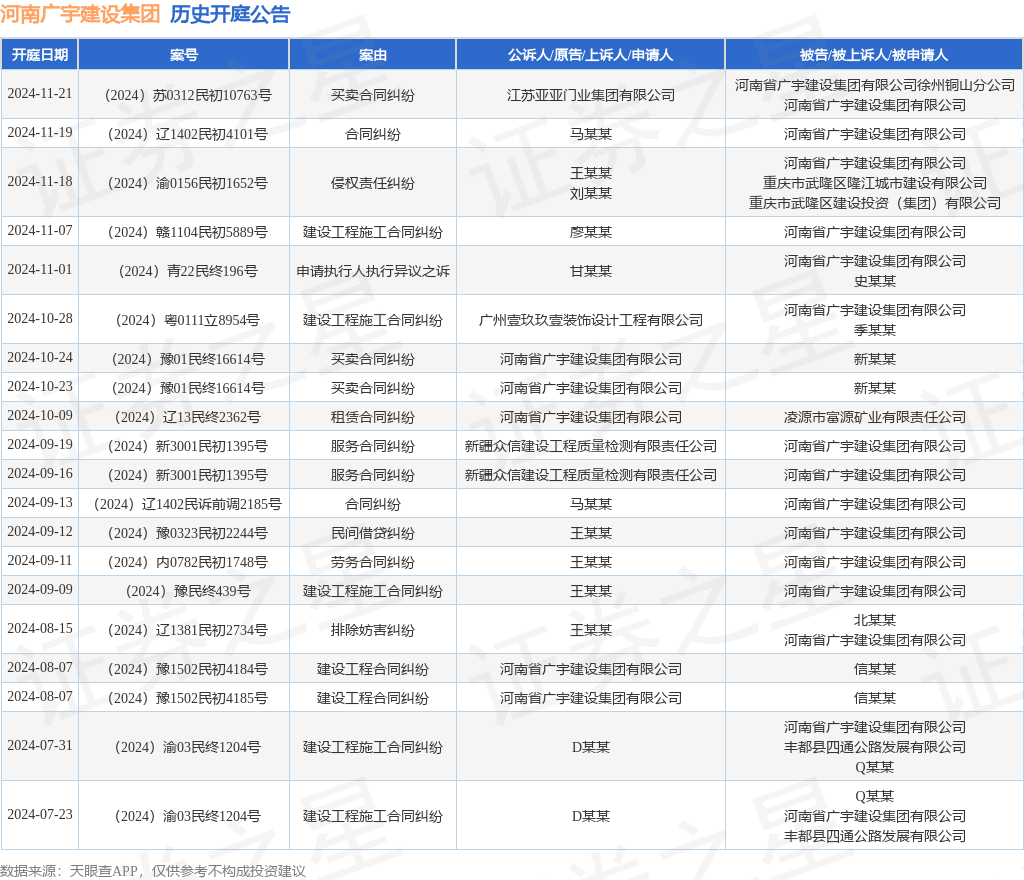The image size is (1024, 880).
Task: Click case number 豫0323民初2244号
Action: (188, 533)
